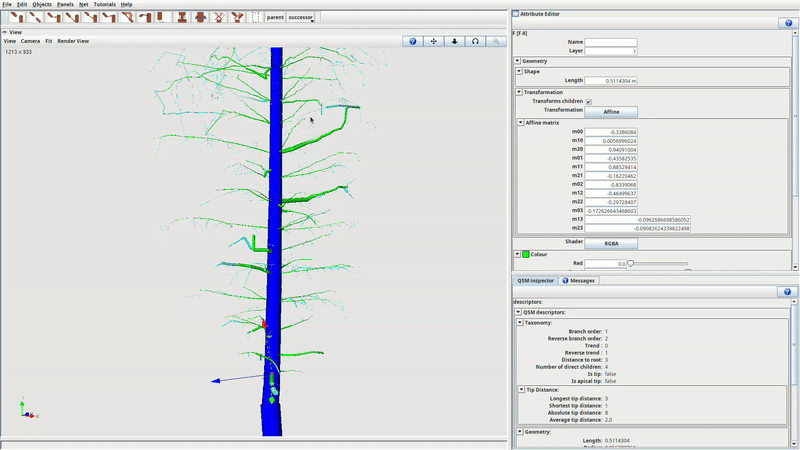Switch to the Messages tab
800x450 pixels.
(578, 281)
